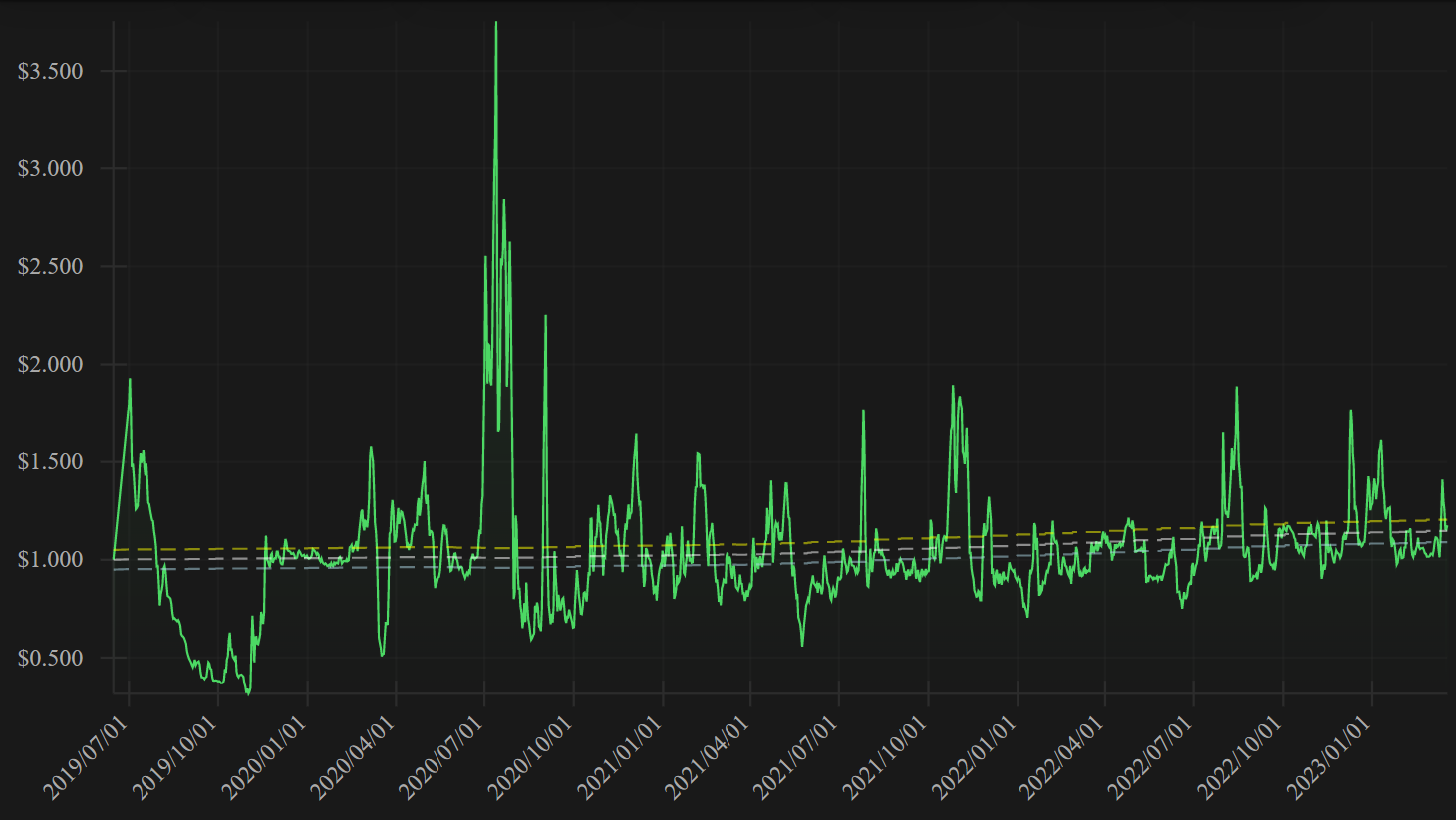Select the $1.500 price axis label
This screenshot has width=1456, height=820.
pos(50,461)
